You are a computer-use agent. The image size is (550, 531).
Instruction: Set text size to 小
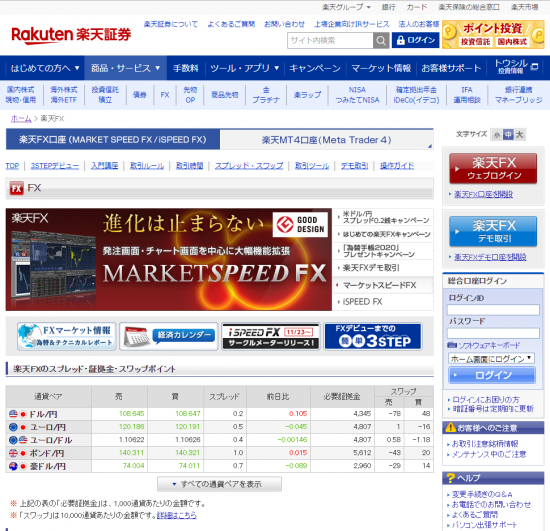click(x=496, y=135)
